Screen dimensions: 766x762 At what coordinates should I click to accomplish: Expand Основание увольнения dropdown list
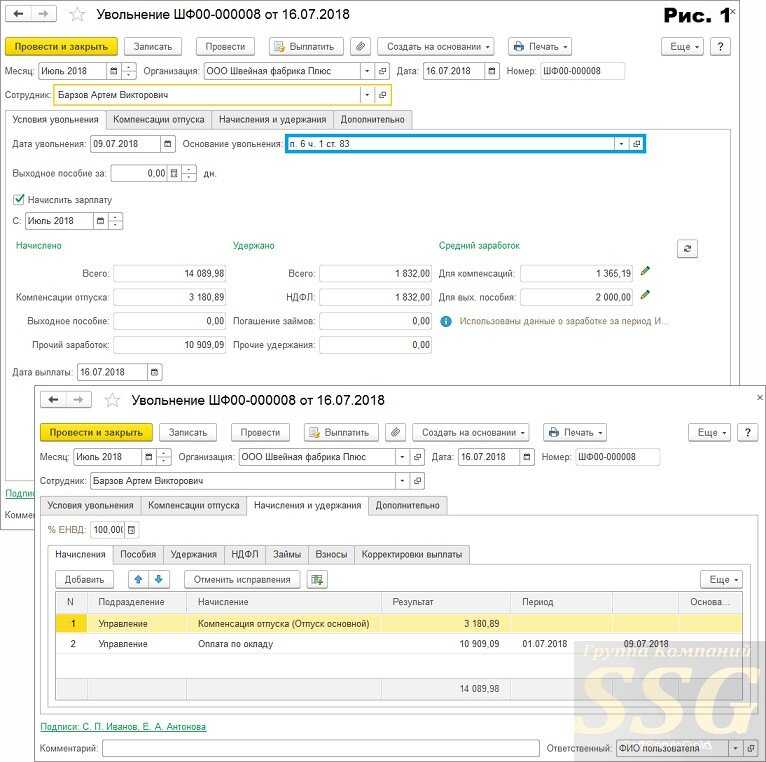pyautogui.click(x=621, y=144)
